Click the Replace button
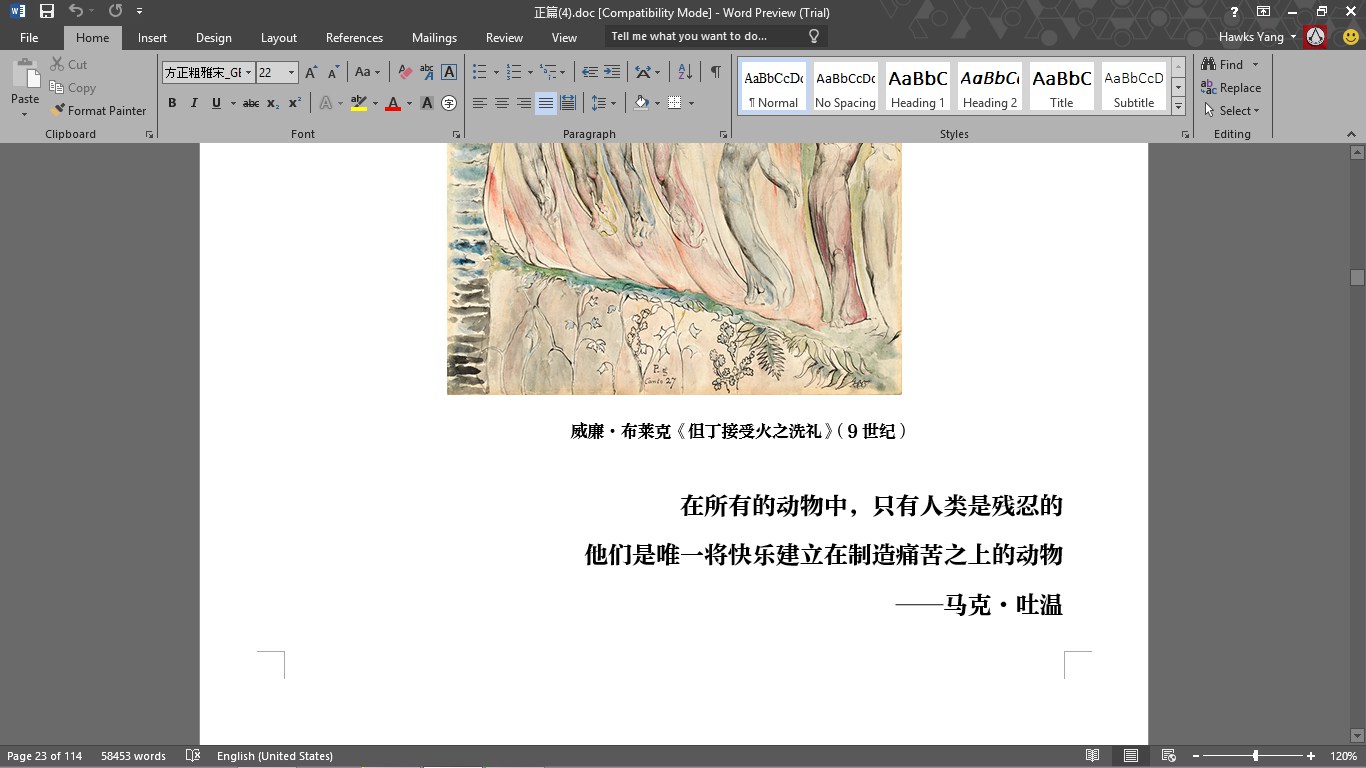Screen dimensions: 1366x768 (x=1232, y=88)
